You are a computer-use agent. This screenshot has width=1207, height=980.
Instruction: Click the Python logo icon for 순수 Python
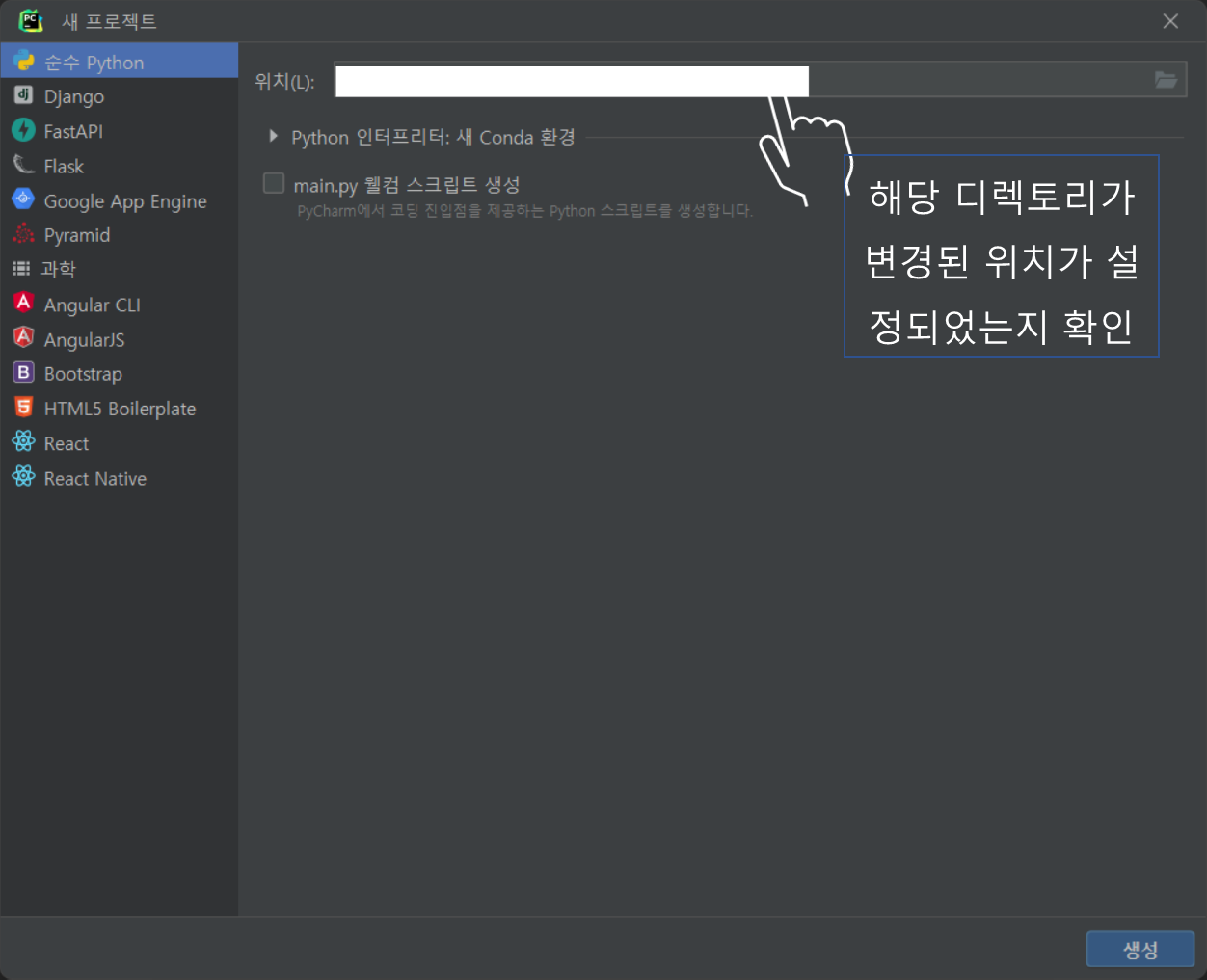tap(24, 61)
